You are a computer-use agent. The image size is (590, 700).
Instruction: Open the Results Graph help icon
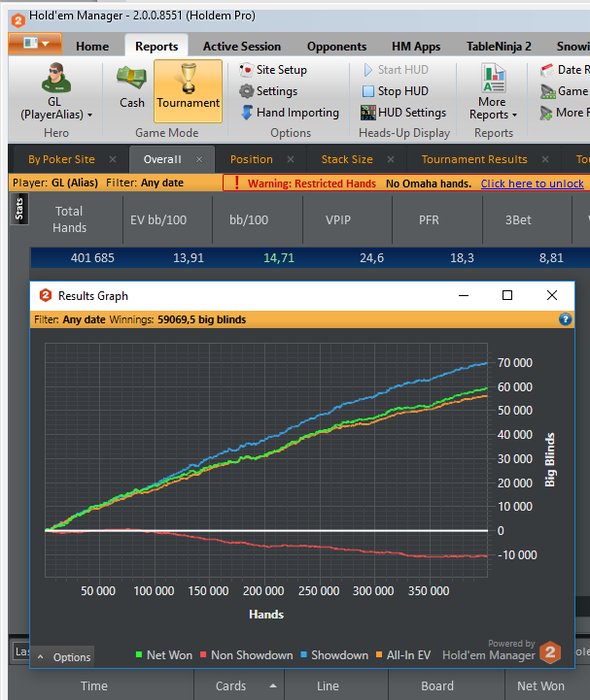pyautogui.click(x=565, y=319)
